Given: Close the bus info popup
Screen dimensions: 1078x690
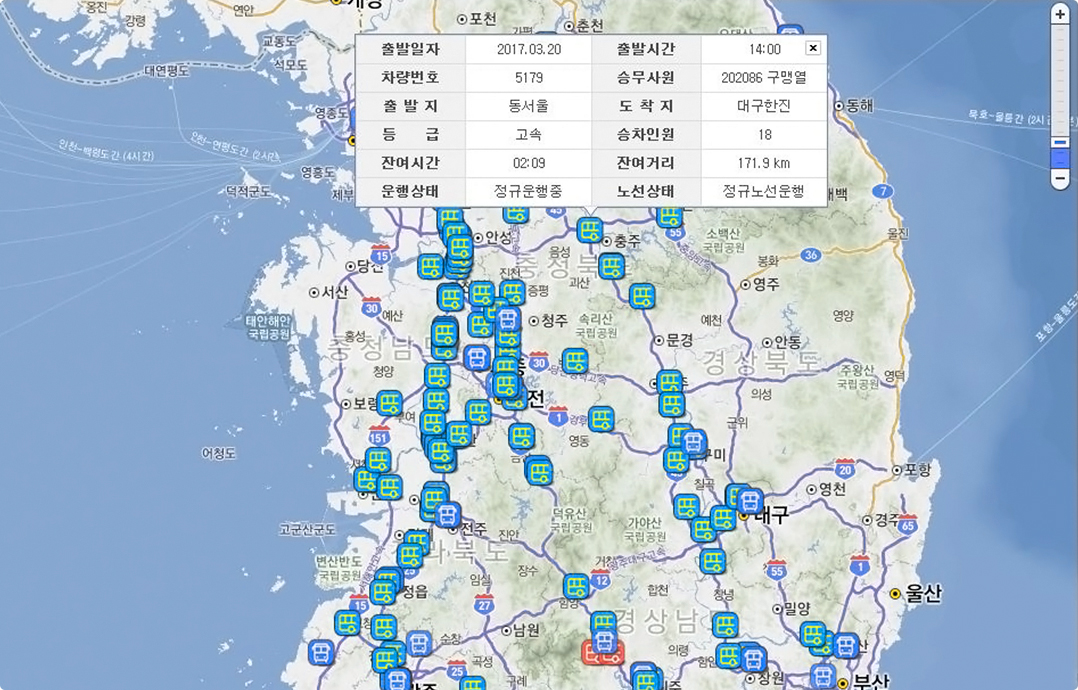Looking at the screenshot, I should [x=813, y=47].
